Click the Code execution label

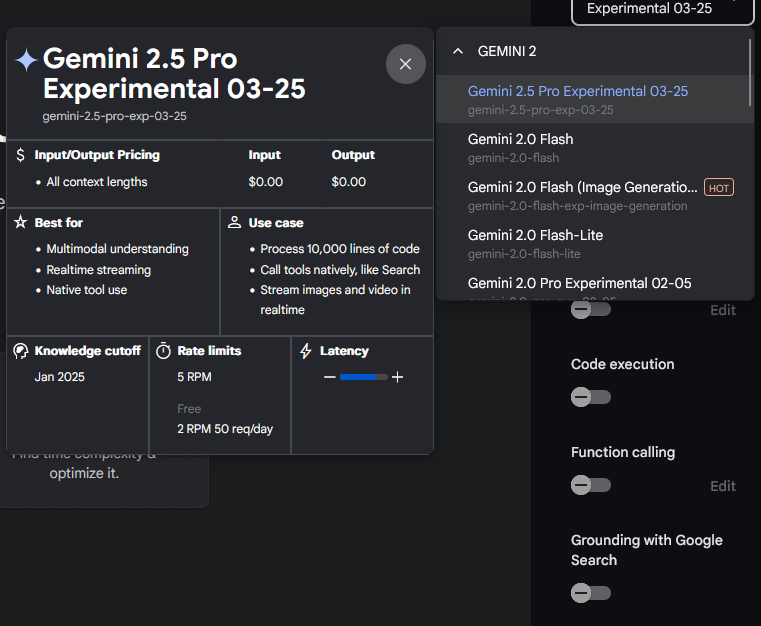click(623, 364)
